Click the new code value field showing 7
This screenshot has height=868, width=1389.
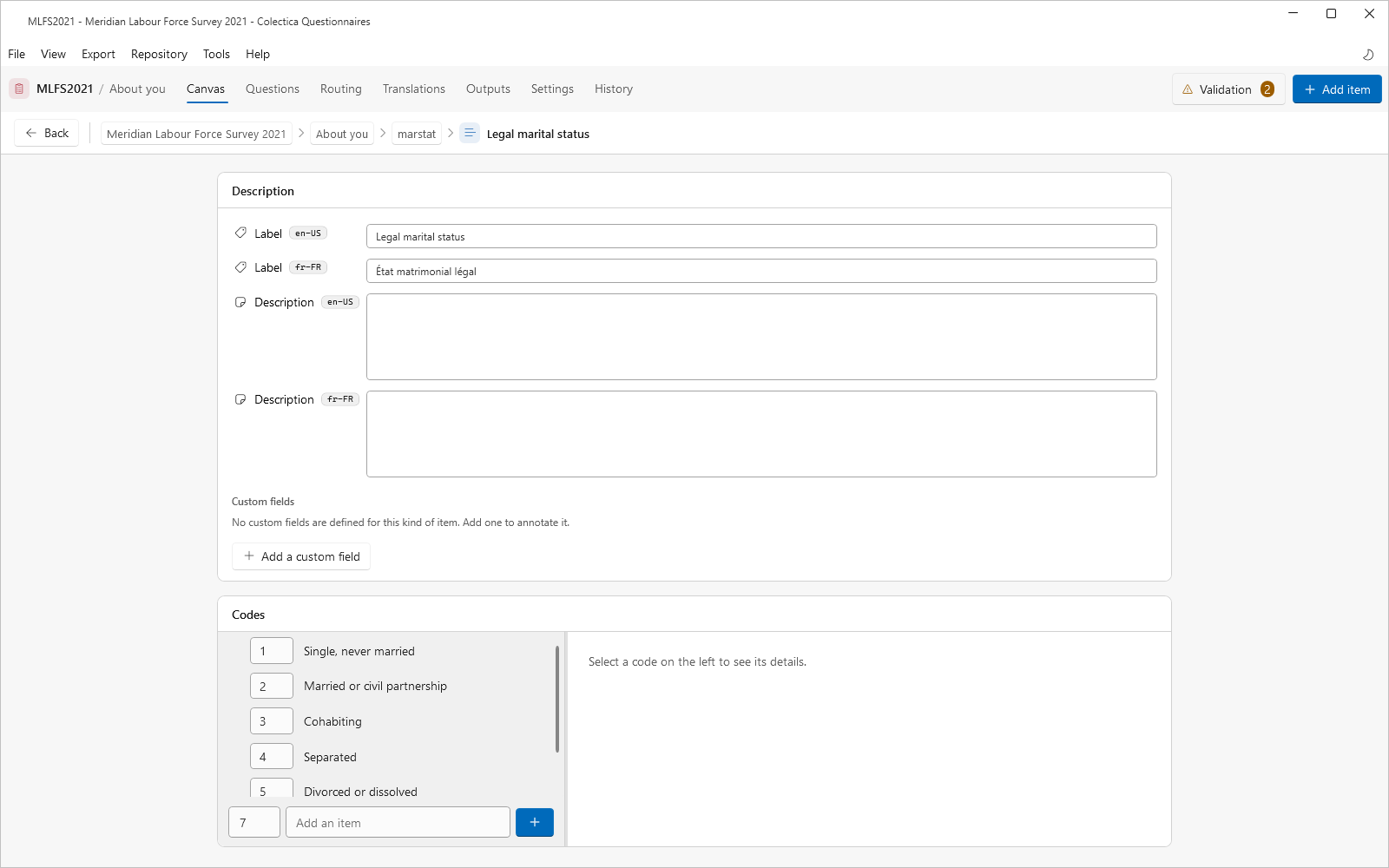pos(254,822)
